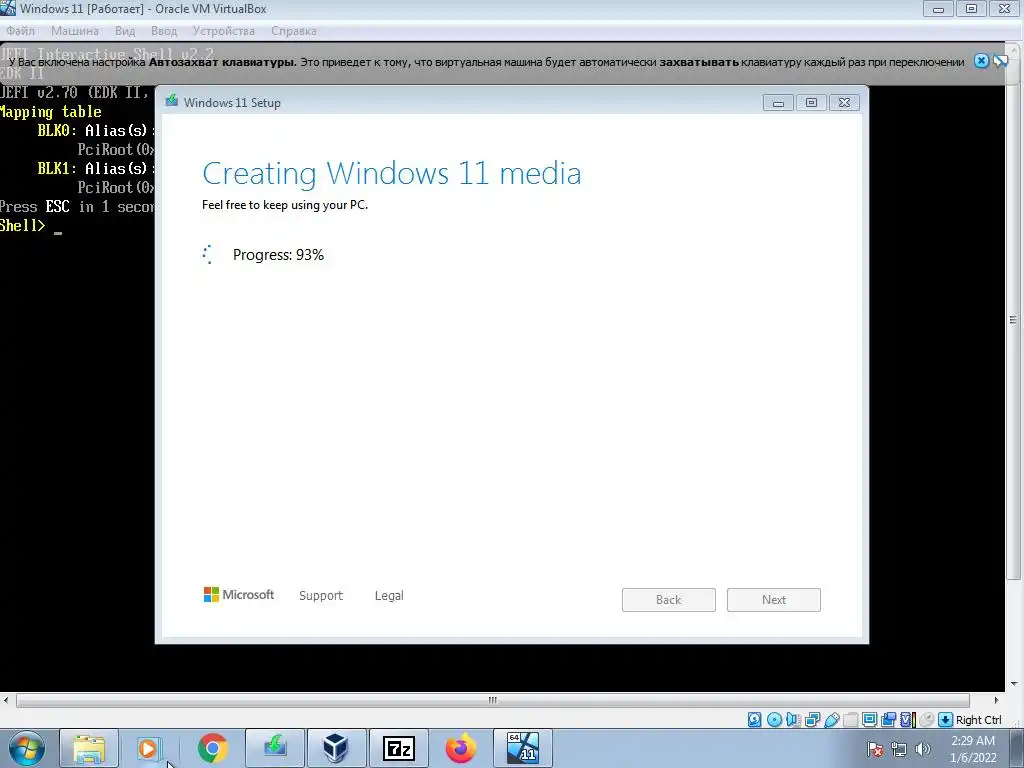Click the audio indicator in VM status bar
Viewport: 1024px width, 768px height.
(x=793, y=720)
